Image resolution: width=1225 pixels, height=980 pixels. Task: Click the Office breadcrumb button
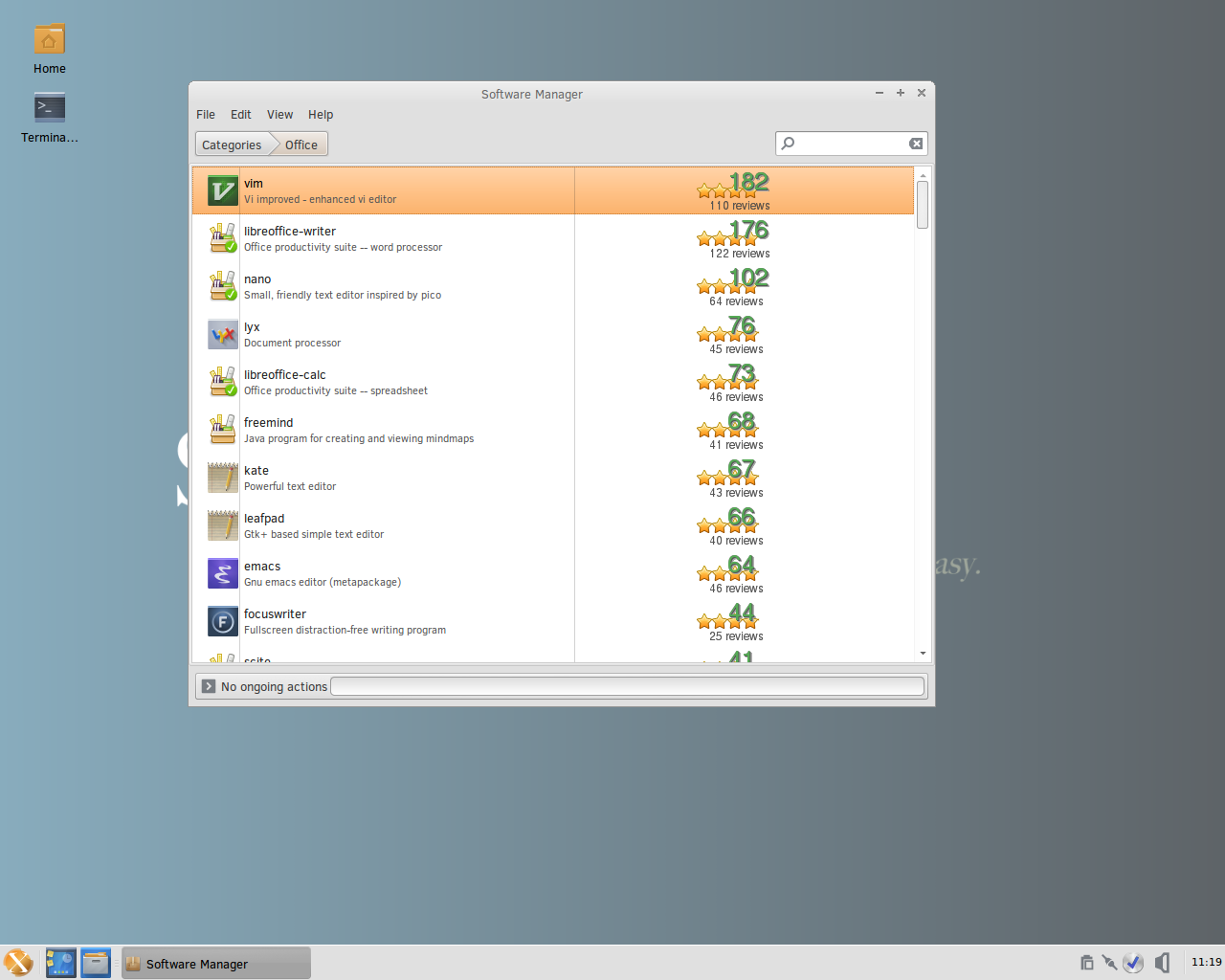point(301,145)
